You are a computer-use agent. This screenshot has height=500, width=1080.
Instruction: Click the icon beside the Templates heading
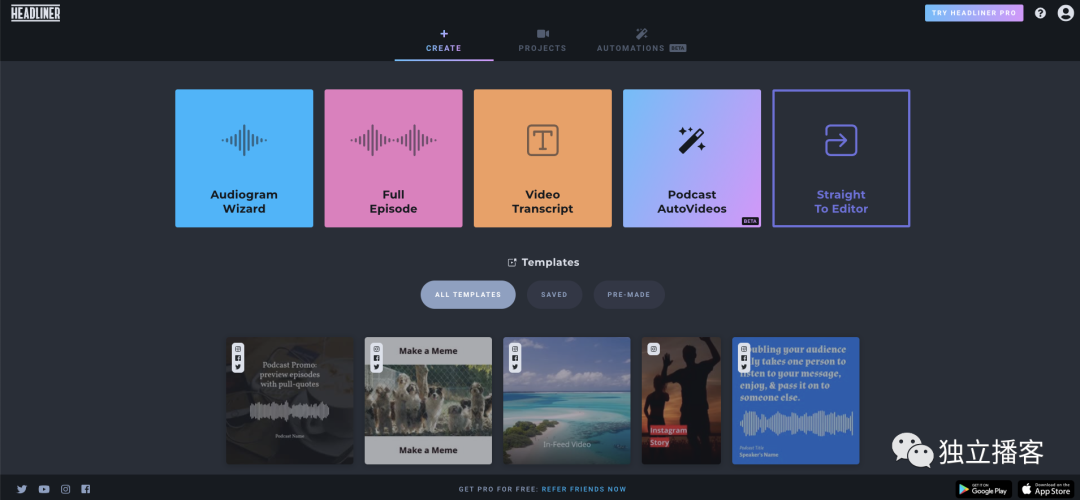(512, 262)
